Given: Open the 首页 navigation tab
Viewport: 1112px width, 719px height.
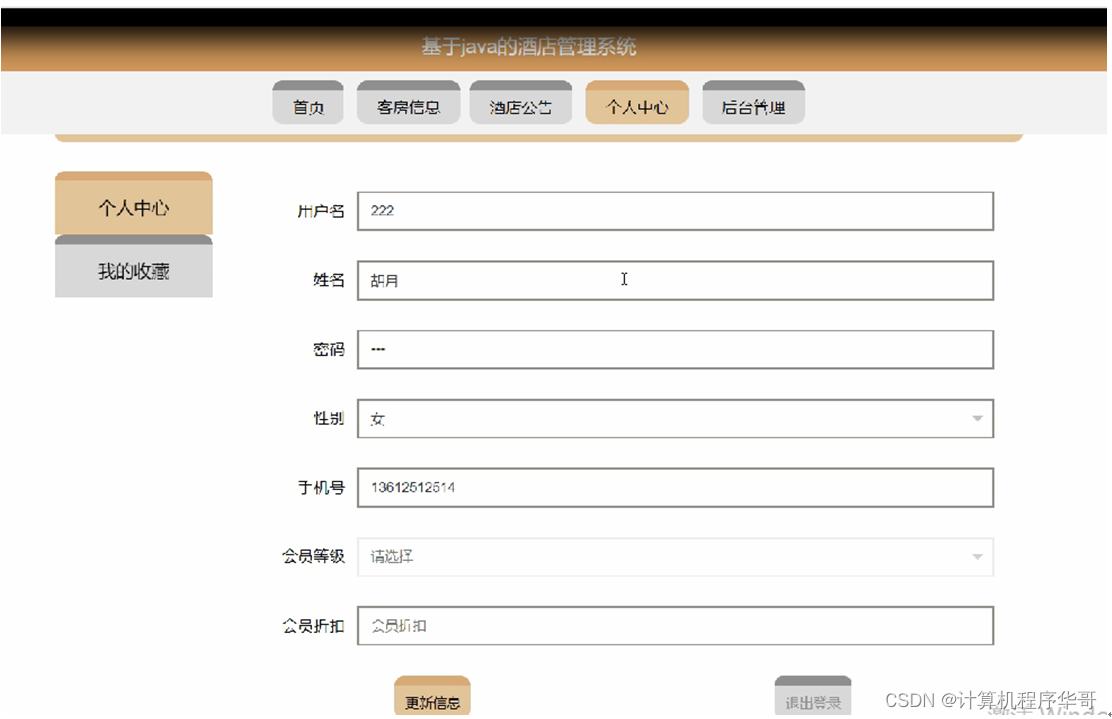Looking at the screenshot, I should point(307,103).
